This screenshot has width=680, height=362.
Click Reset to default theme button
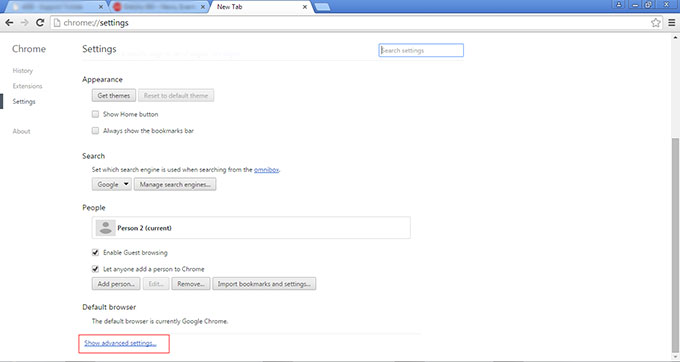[x=176, y=95]
